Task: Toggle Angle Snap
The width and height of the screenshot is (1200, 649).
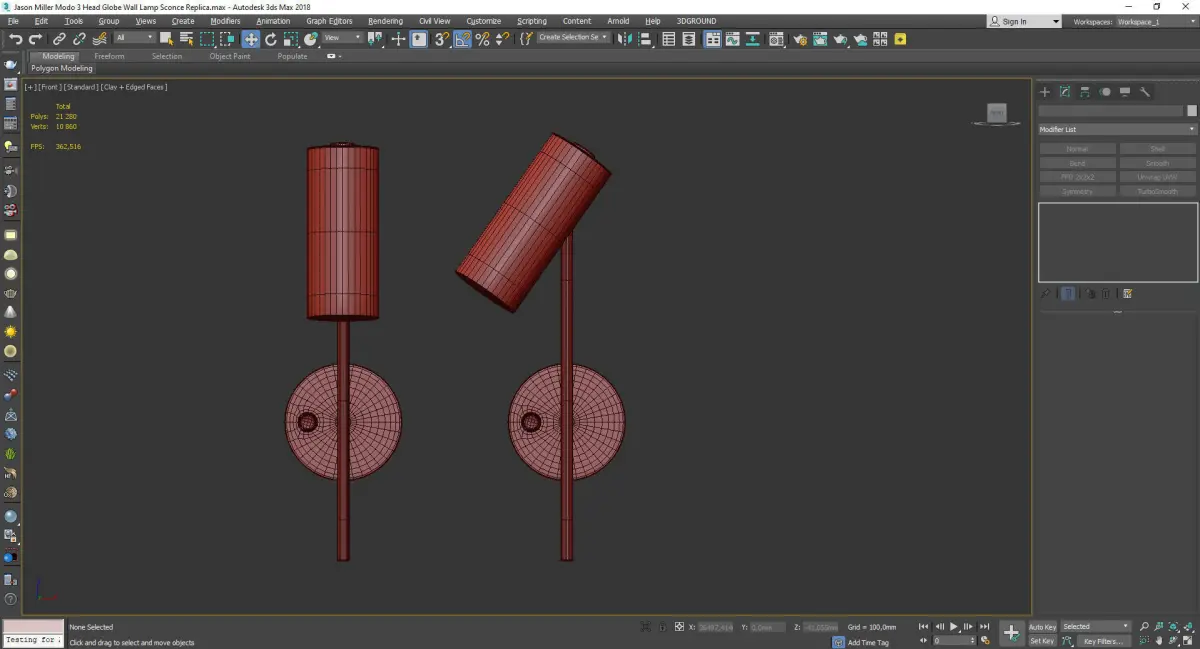Action: (x=462, y=39)
